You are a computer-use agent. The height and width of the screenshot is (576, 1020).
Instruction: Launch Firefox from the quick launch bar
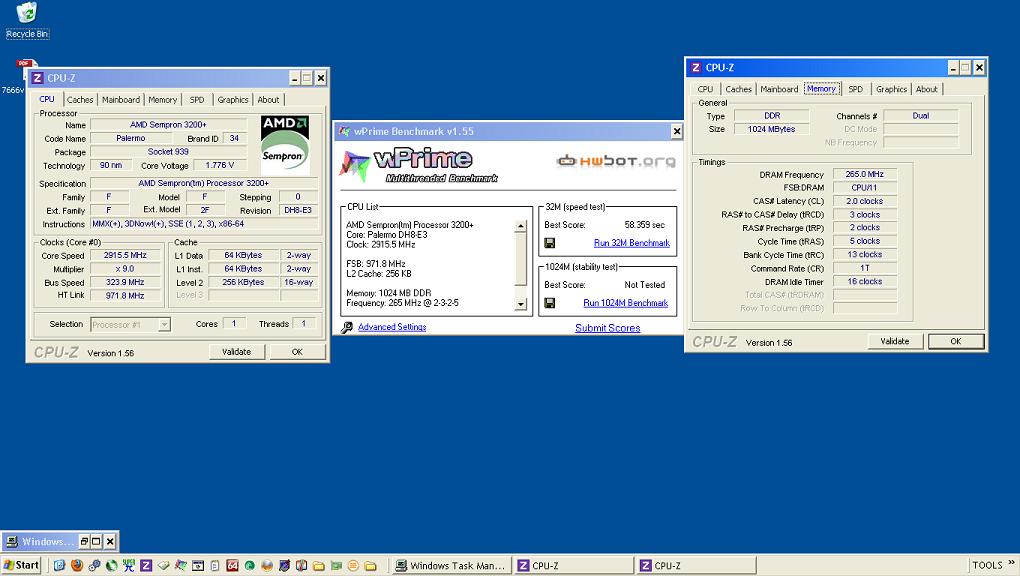pyautogui.click(x=77, y=565)
